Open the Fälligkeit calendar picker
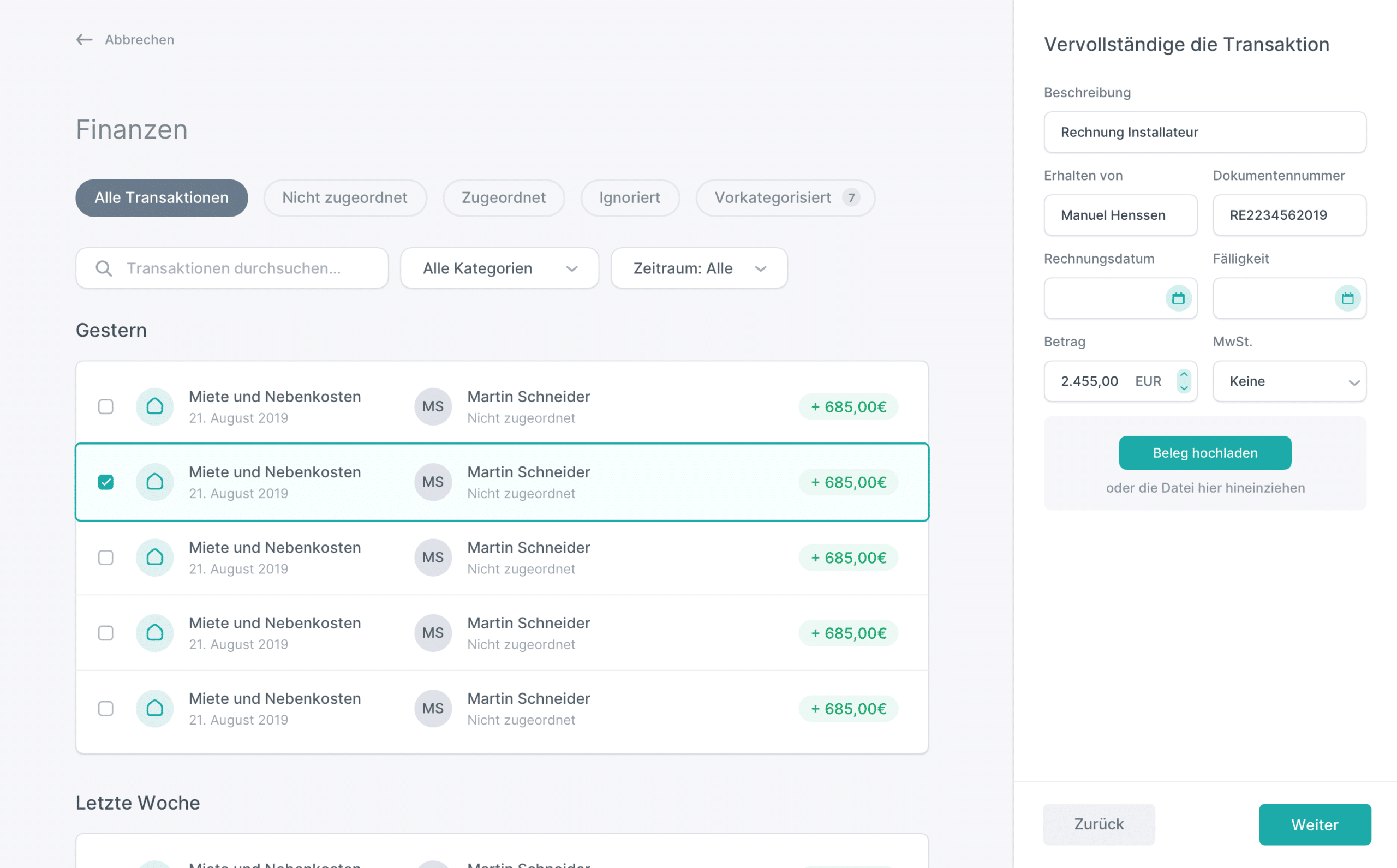The width and height of the screenshot is (1397, 868). 1347,298
